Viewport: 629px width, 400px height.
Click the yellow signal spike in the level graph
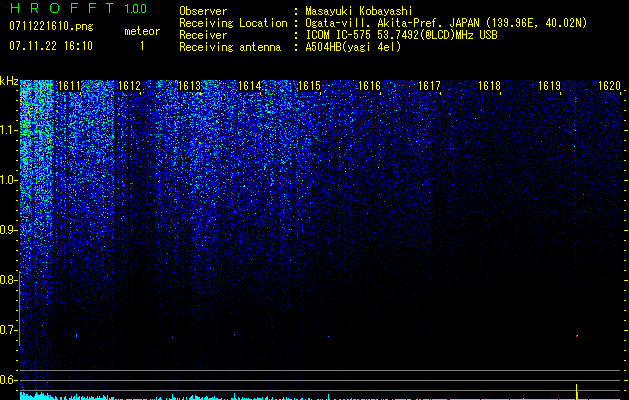point(577,391)
